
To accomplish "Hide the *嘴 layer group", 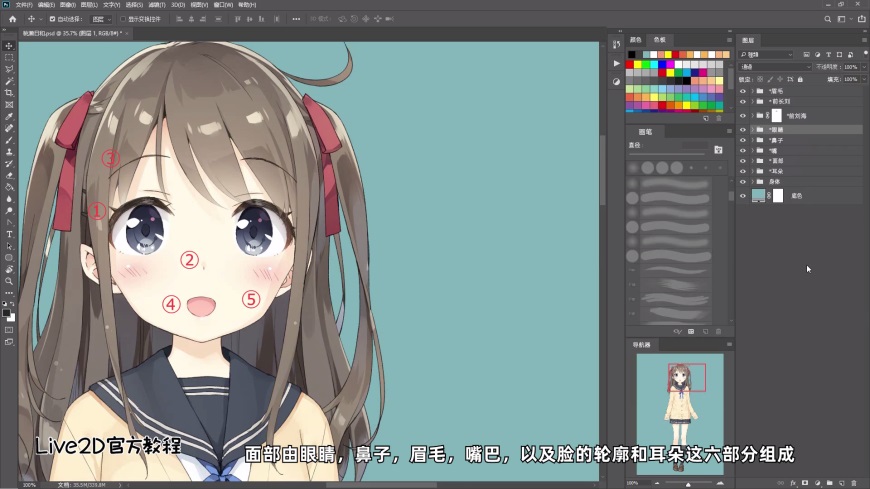I will pyautogui.click(x=743, y=150).
